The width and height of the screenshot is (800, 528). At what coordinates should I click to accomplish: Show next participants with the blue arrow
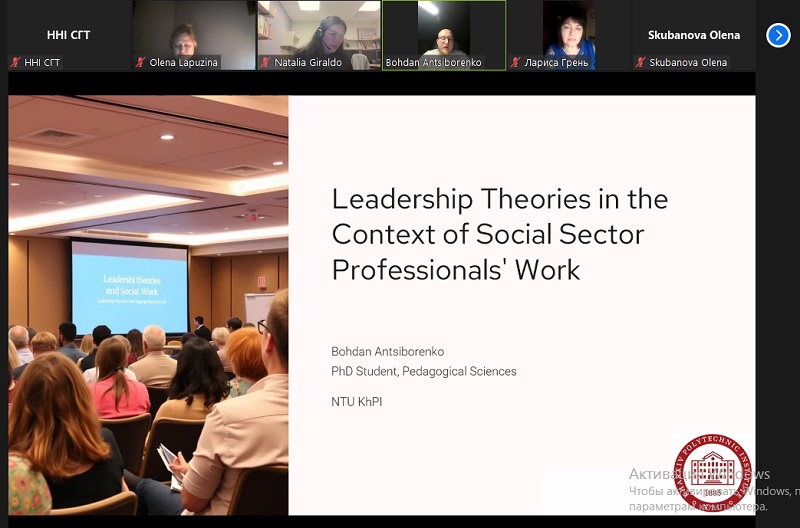coord(778,35)
